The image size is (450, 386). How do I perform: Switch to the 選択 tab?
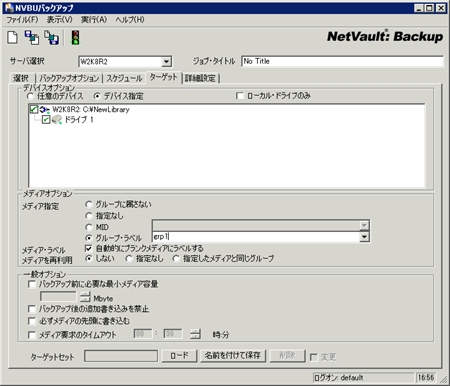coord(21,78)
